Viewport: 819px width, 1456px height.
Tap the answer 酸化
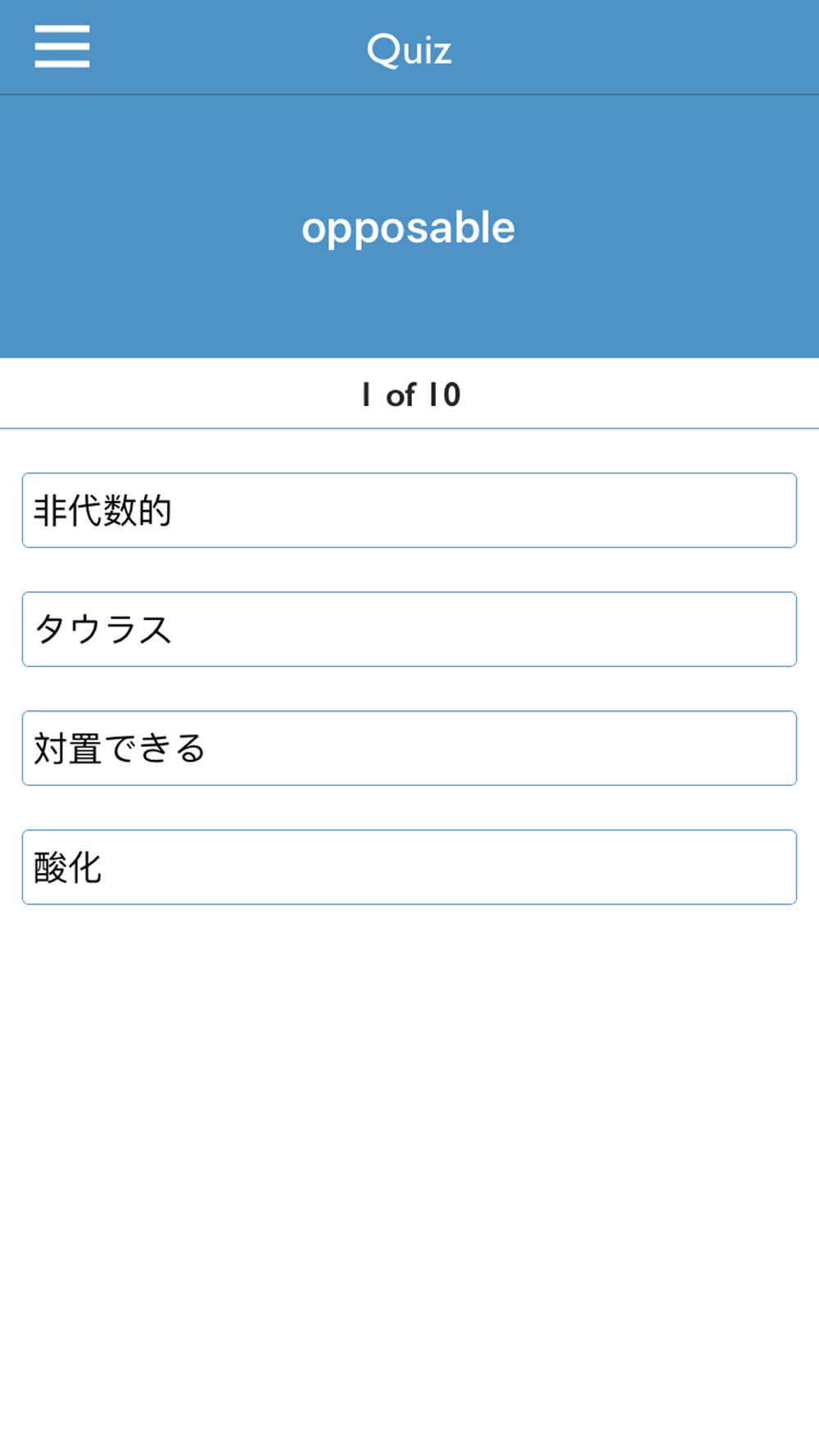409,867
